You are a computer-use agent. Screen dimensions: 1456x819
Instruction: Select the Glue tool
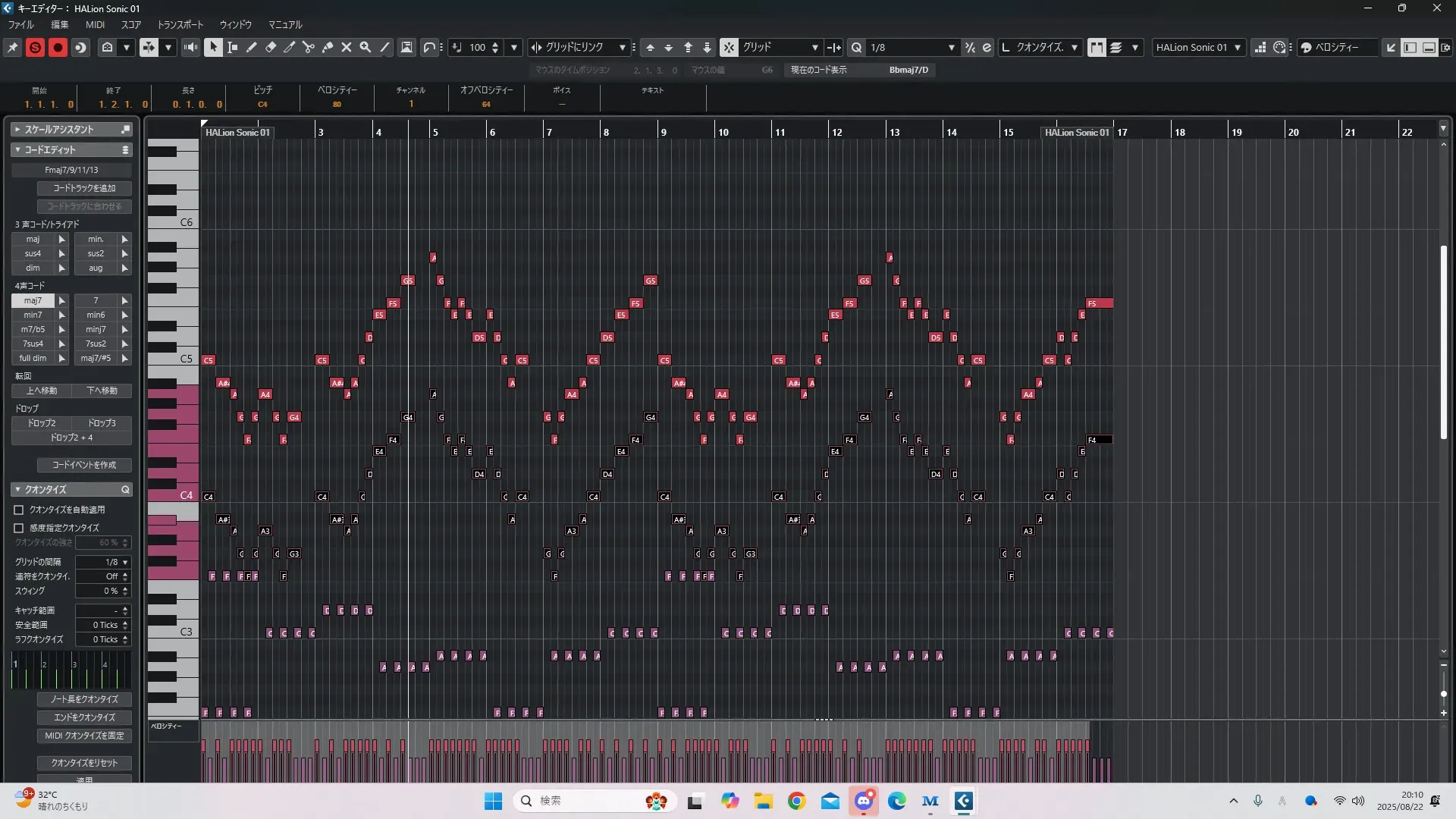pyautogui.click(x=328, y=47)
